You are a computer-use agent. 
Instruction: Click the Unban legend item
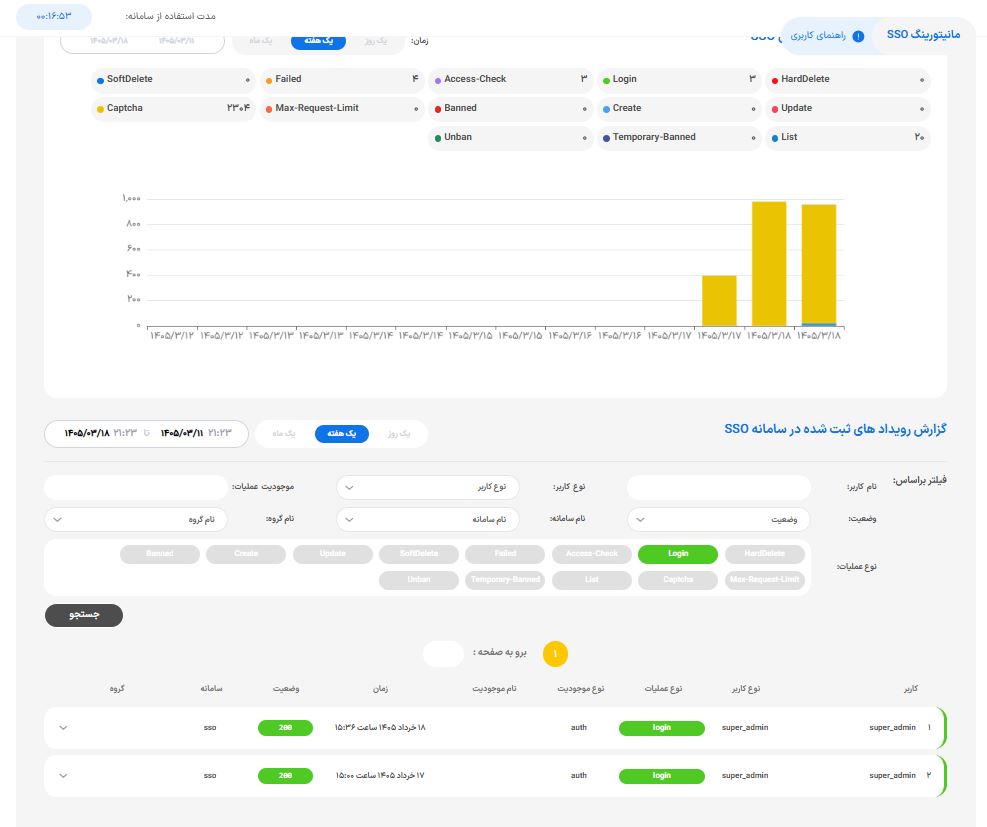511,137
